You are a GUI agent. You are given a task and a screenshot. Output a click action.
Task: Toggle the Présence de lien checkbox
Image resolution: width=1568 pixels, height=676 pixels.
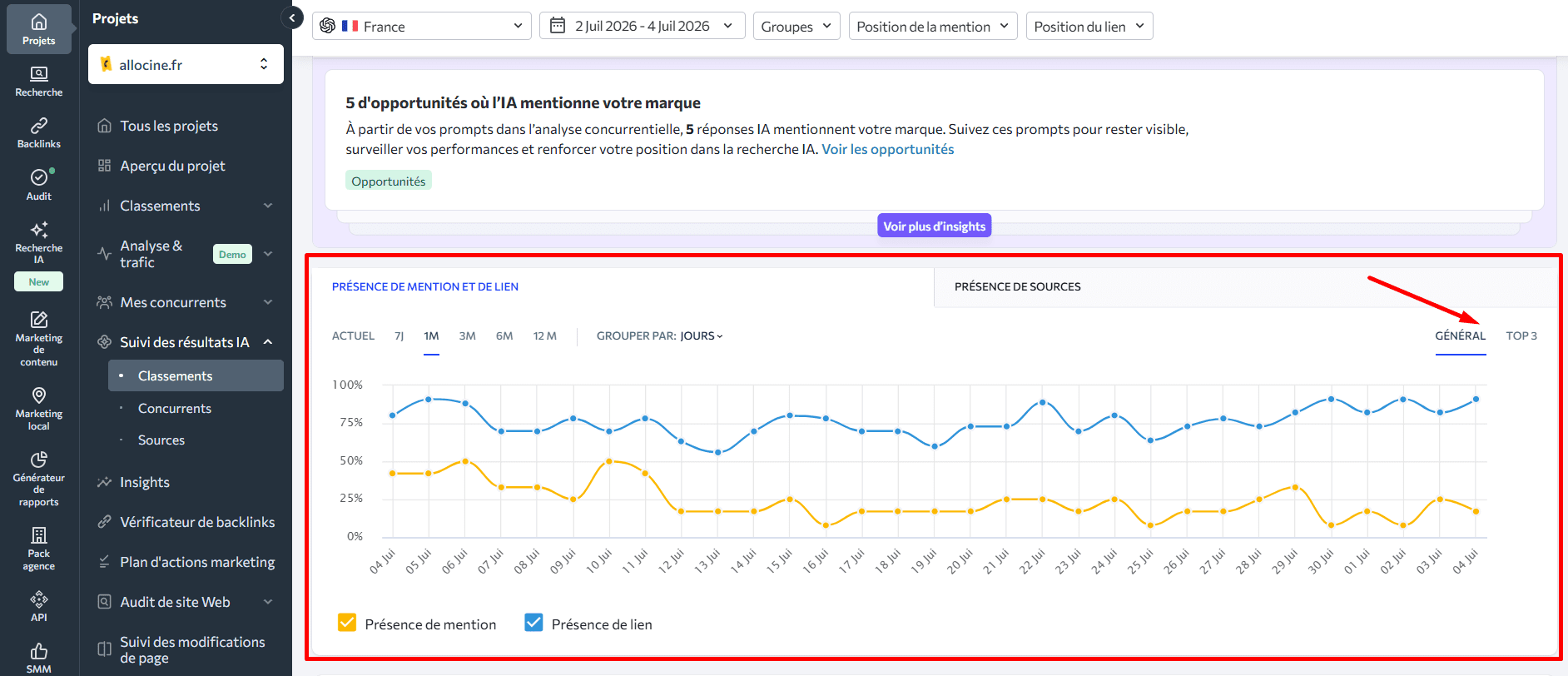coord(533,623)
